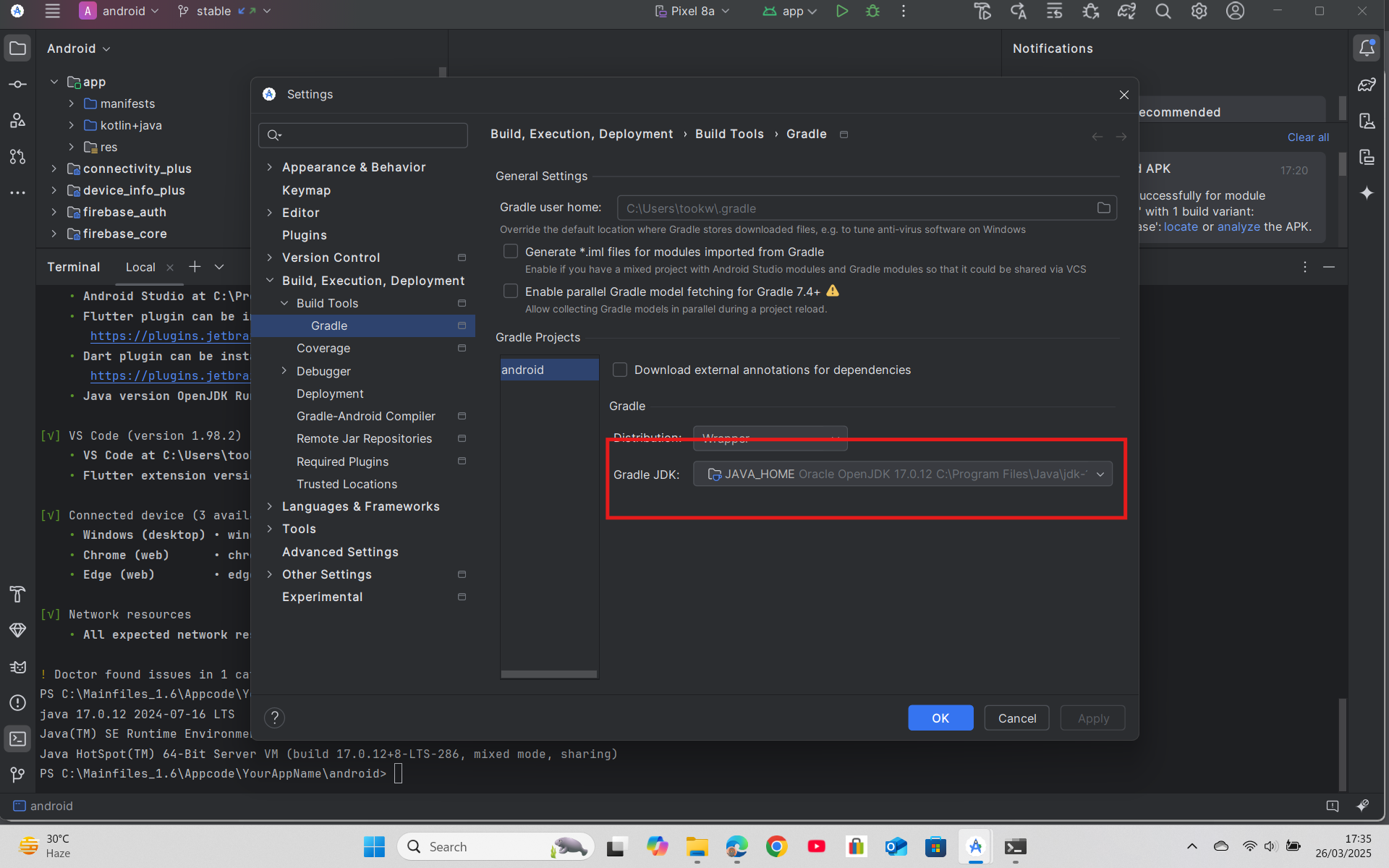
Task: Click analyze link in APK notification
Action: tap(1239, 226)
